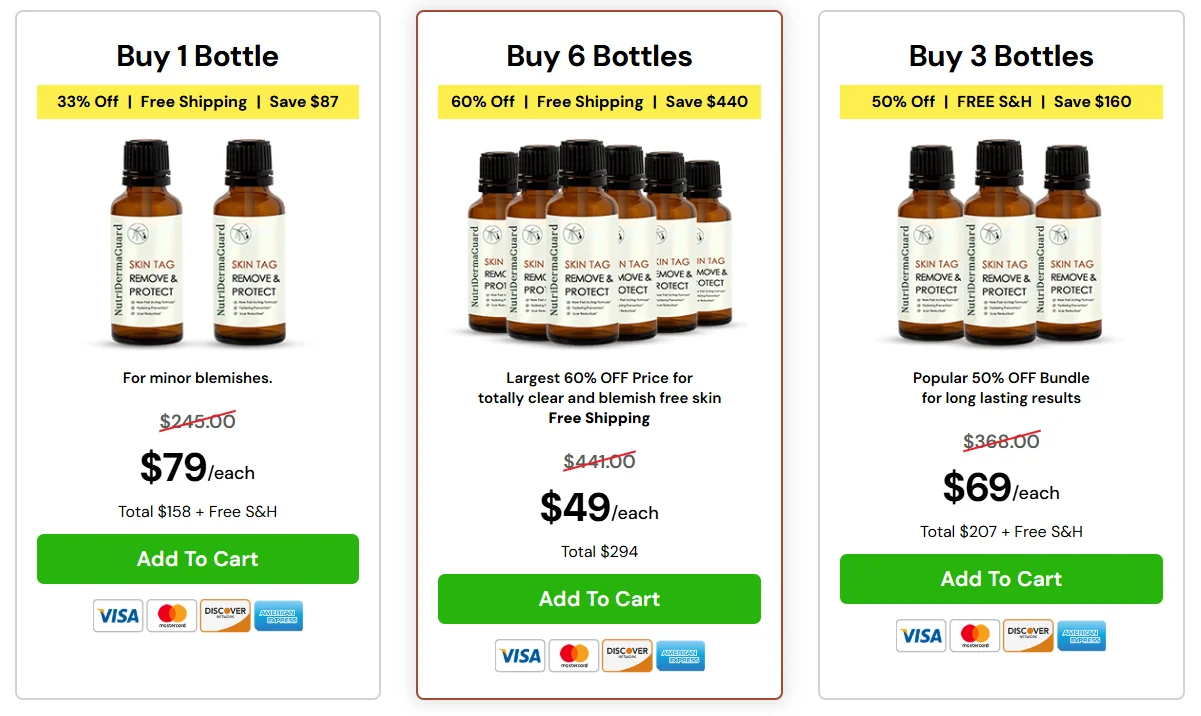Click the Discover icon under Buy 3 Bottles
The height and width of the screenshot is (716, 1201).
pos(1028,636)
